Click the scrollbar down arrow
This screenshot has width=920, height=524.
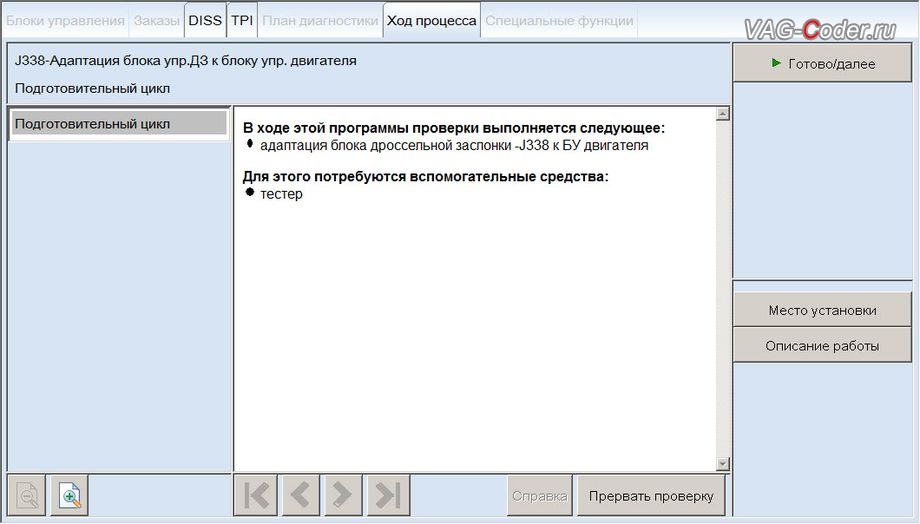pyautogui.click(x=723, y=464)
